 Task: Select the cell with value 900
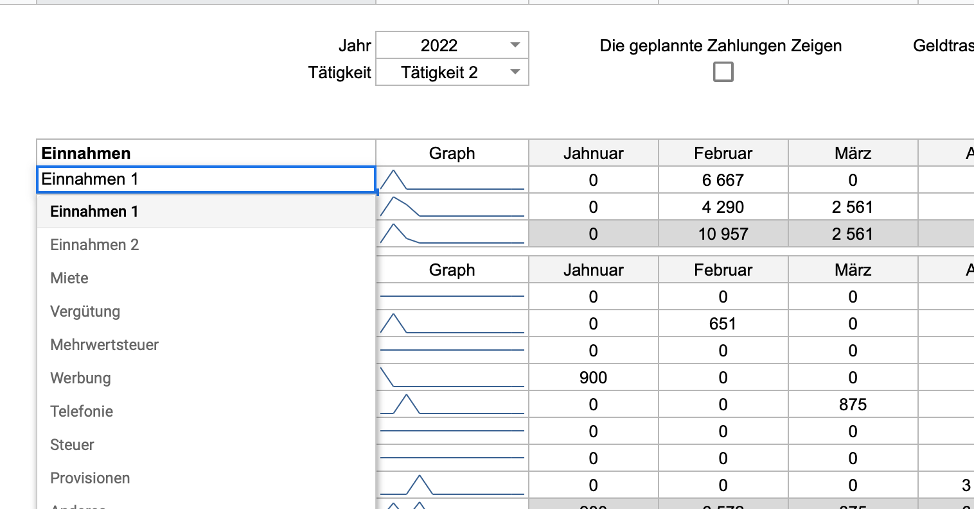click(593, 378)
